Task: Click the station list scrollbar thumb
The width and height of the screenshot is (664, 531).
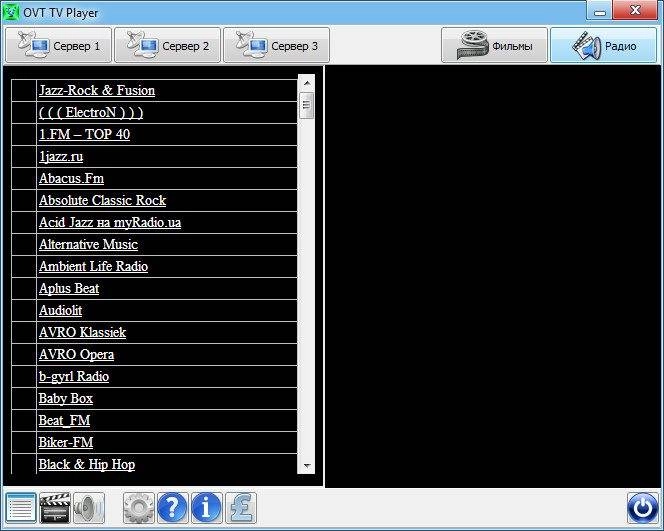Action: pyautogui.click(x=307, y=105)
